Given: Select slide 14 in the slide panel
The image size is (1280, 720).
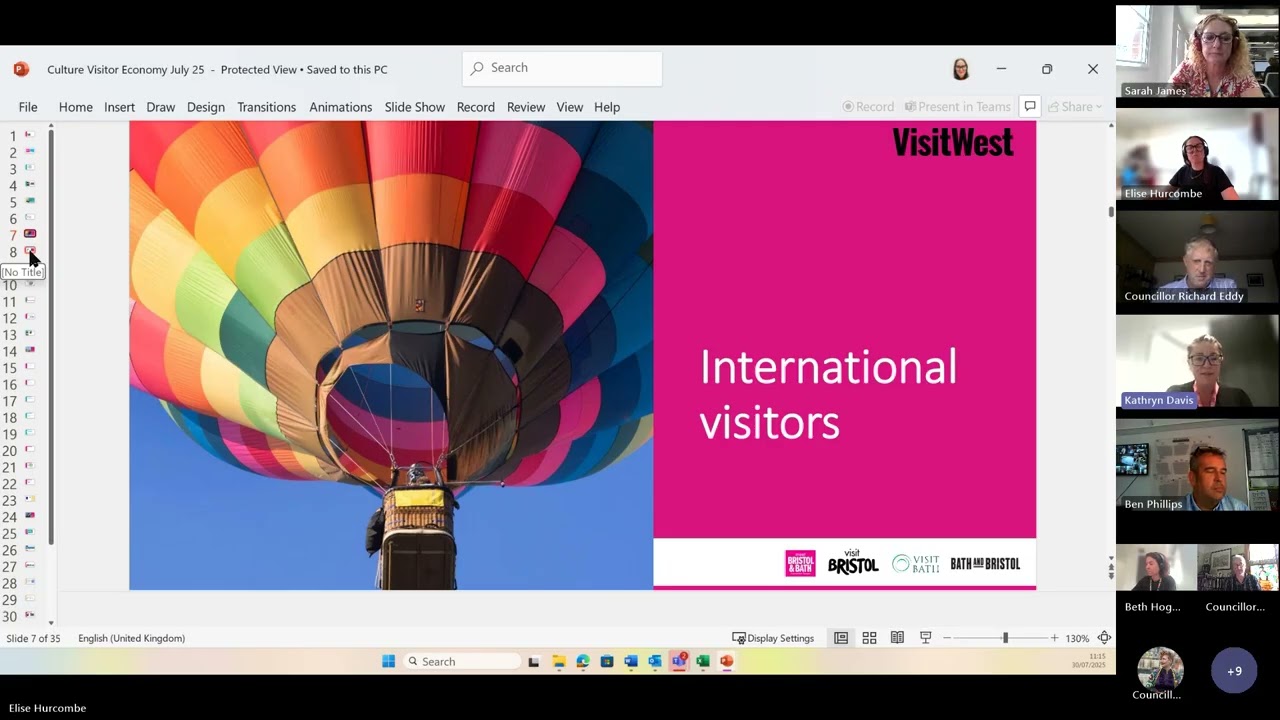Looking at the screenshot, I should (29, 351).
